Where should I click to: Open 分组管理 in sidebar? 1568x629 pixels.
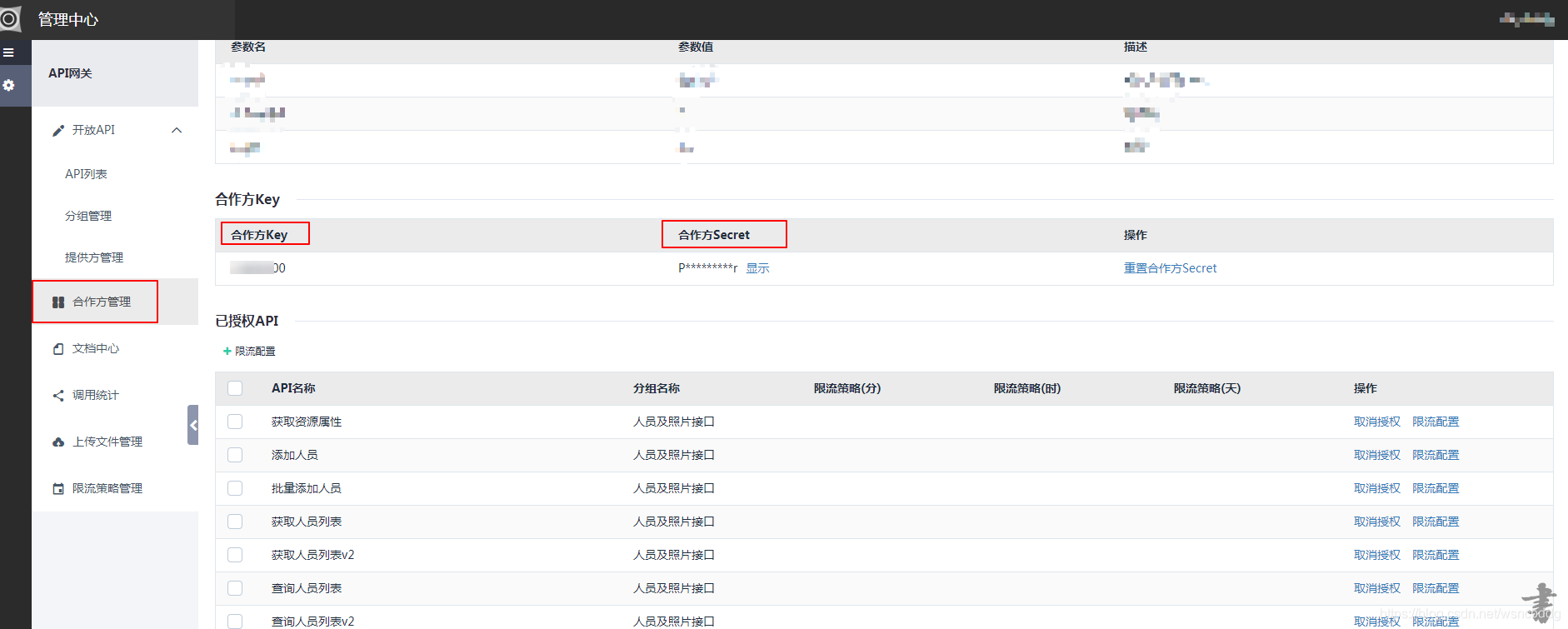tap(88, 216)
